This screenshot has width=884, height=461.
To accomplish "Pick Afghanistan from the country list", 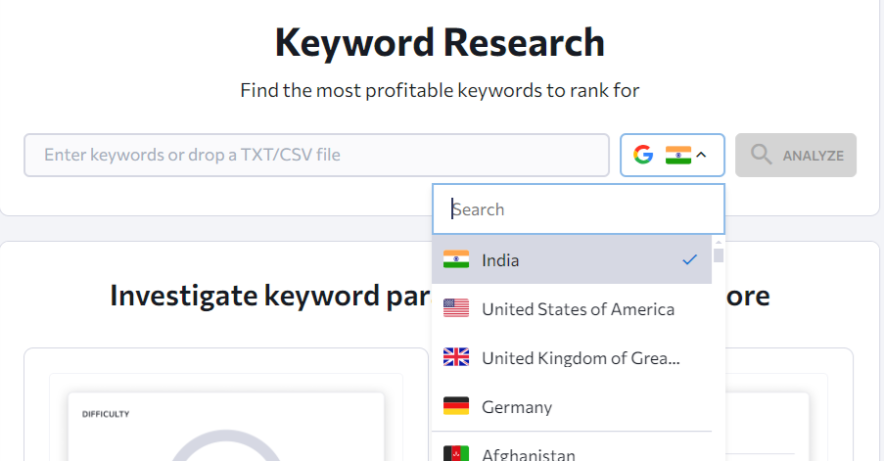I will 528,454.
